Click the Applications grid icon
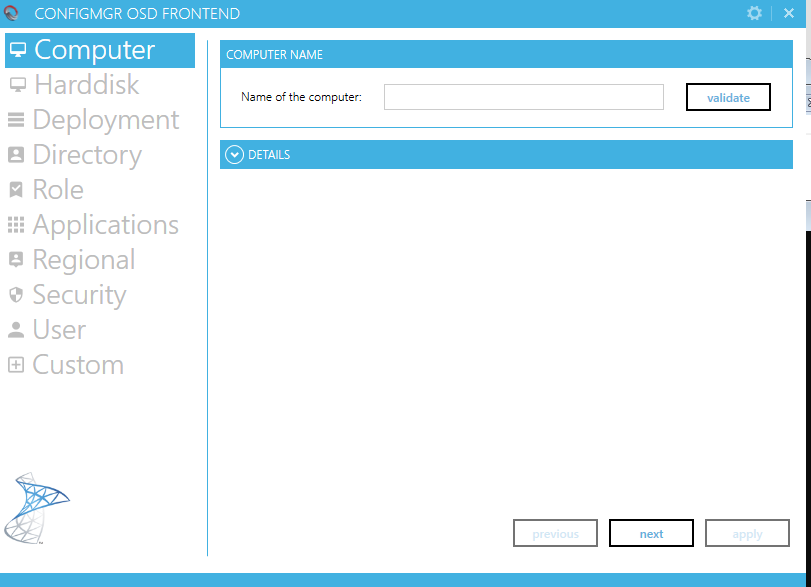The image size is (811, 587). point(15,224)
